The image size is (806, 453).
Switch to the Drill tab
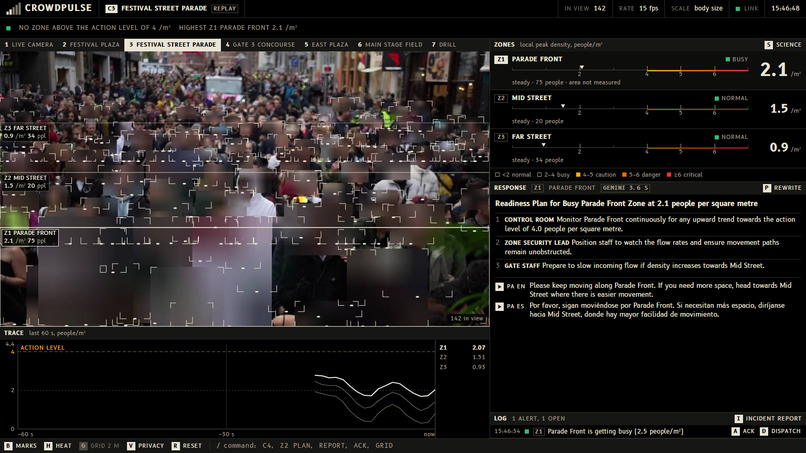(444, 45)
